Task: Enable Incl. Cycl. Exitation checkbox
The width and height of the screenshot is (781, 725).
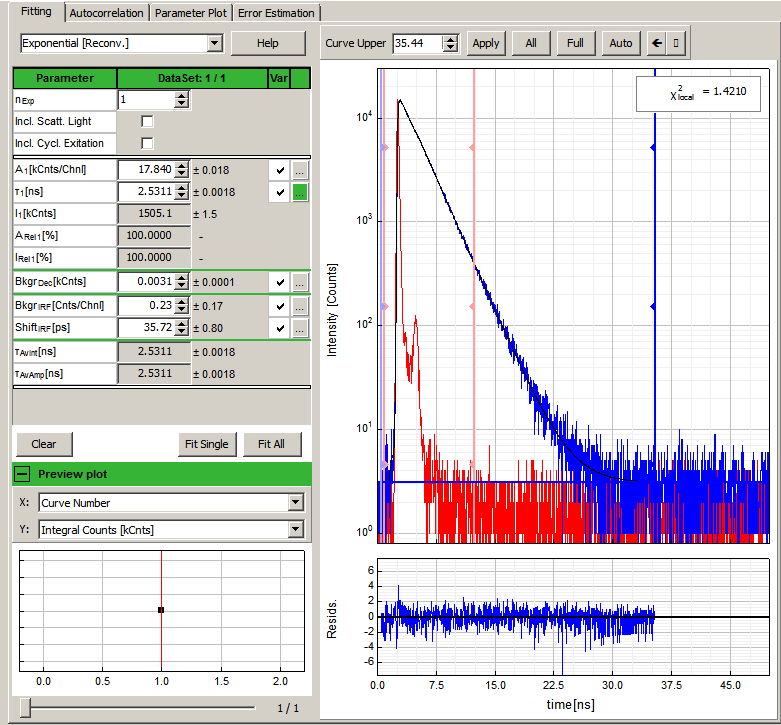Action: pos(148,143)
